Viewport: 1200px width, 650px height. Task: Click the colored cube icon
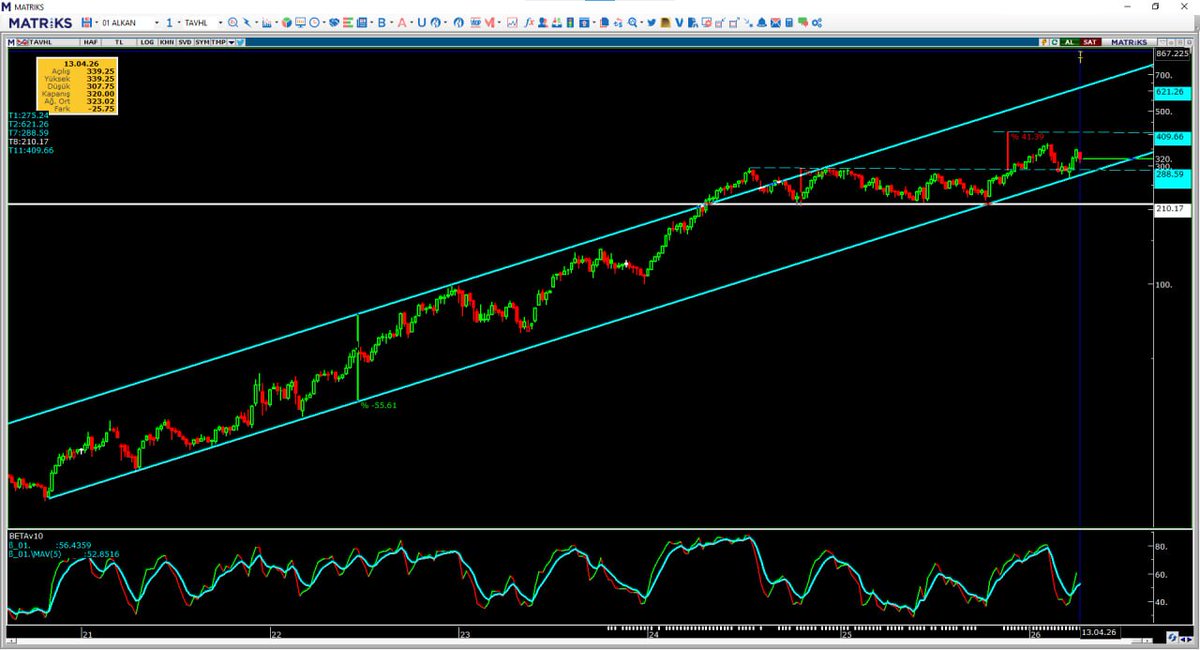pos(286,22)
